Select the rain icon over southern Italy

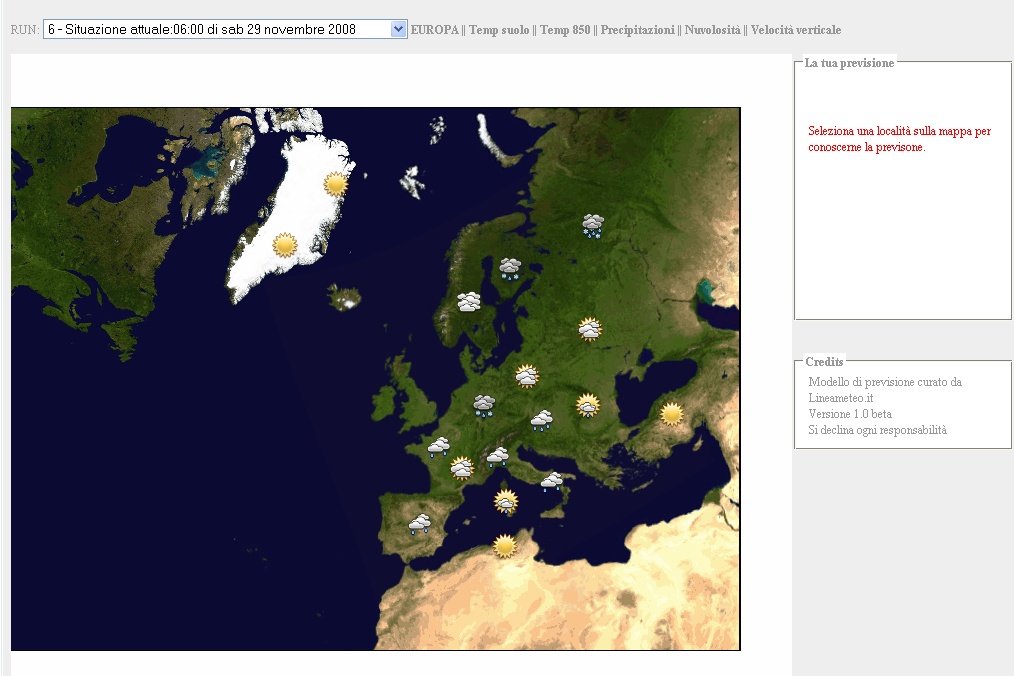tap(551, 482)
